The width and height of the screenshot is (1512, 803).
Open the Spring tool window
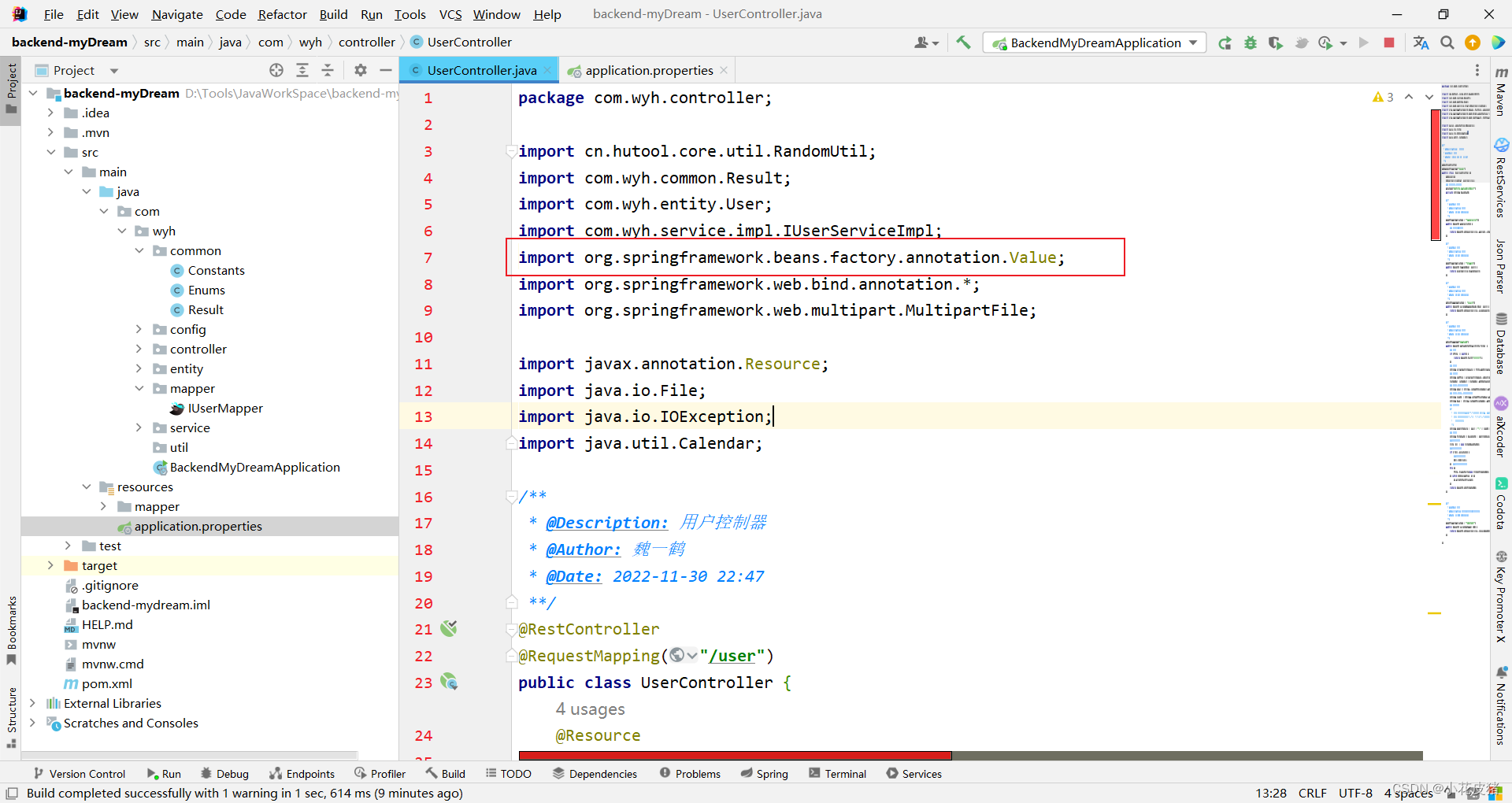coord(764,774)
